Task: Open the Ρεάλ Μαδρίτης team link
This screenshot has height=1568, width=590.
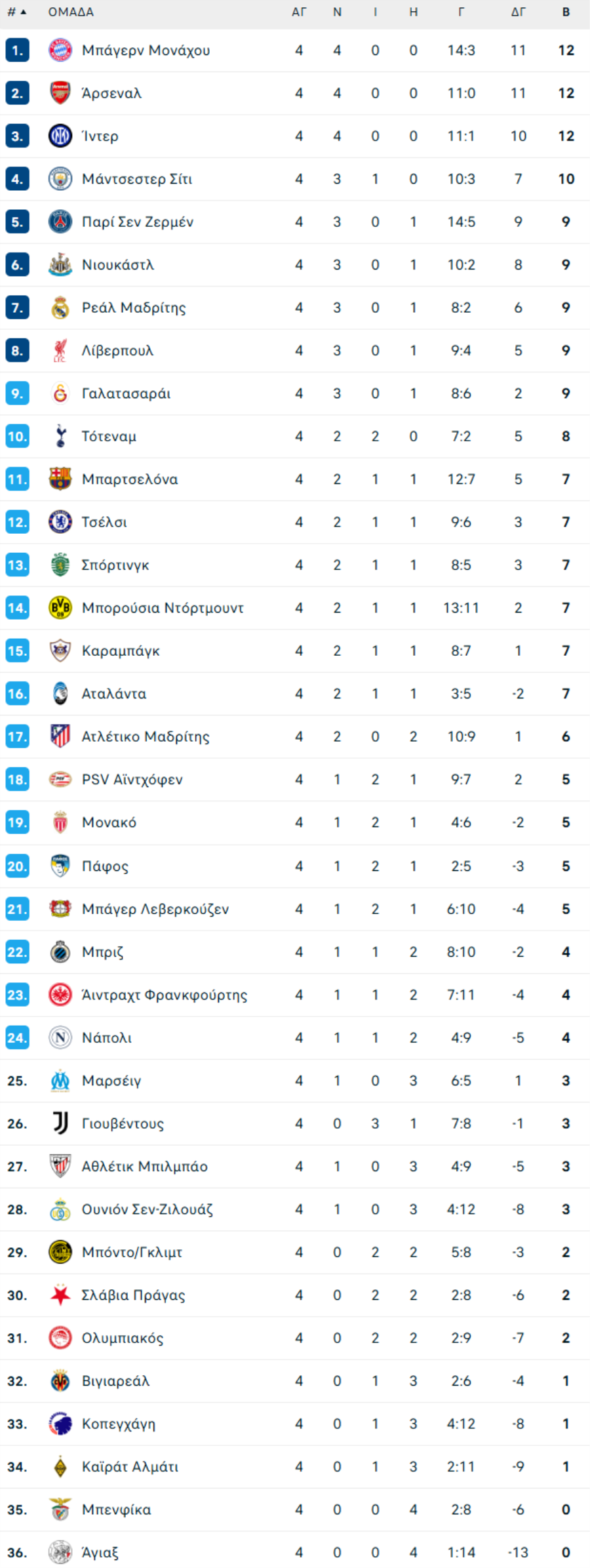Action: coord(134,308)
